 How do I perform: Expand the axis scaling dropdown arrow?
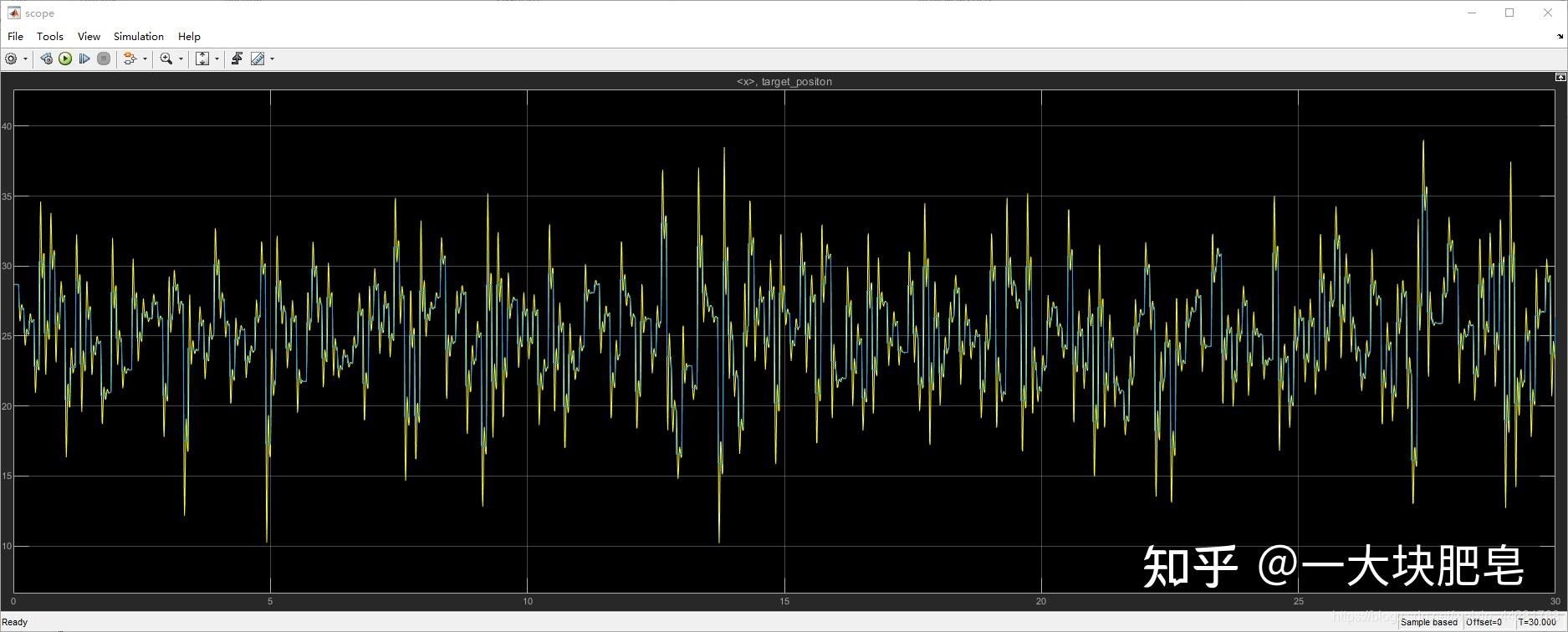tap(217, 59)
